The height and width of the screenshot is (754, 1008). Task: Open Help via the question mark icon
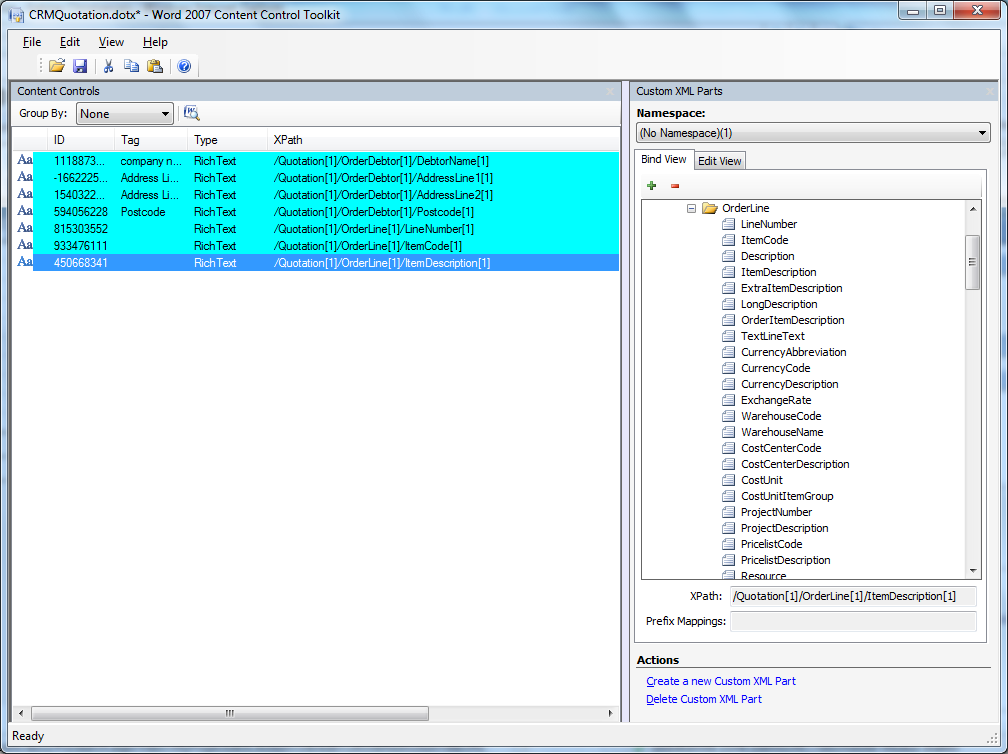click(x=184, y=66)
